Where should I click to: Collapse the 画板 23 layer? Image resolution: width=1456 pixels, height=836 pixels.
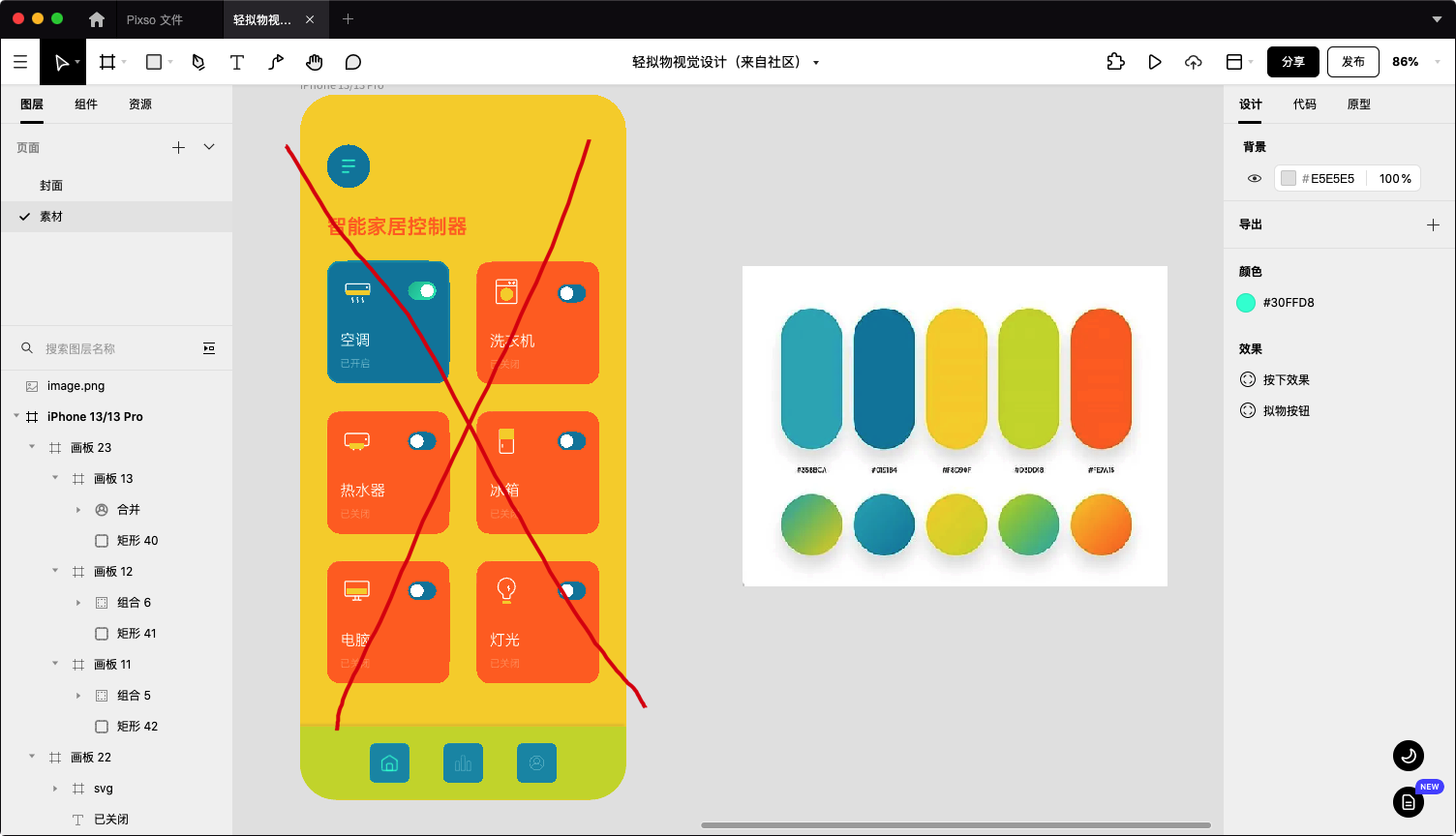pos(32,448)
